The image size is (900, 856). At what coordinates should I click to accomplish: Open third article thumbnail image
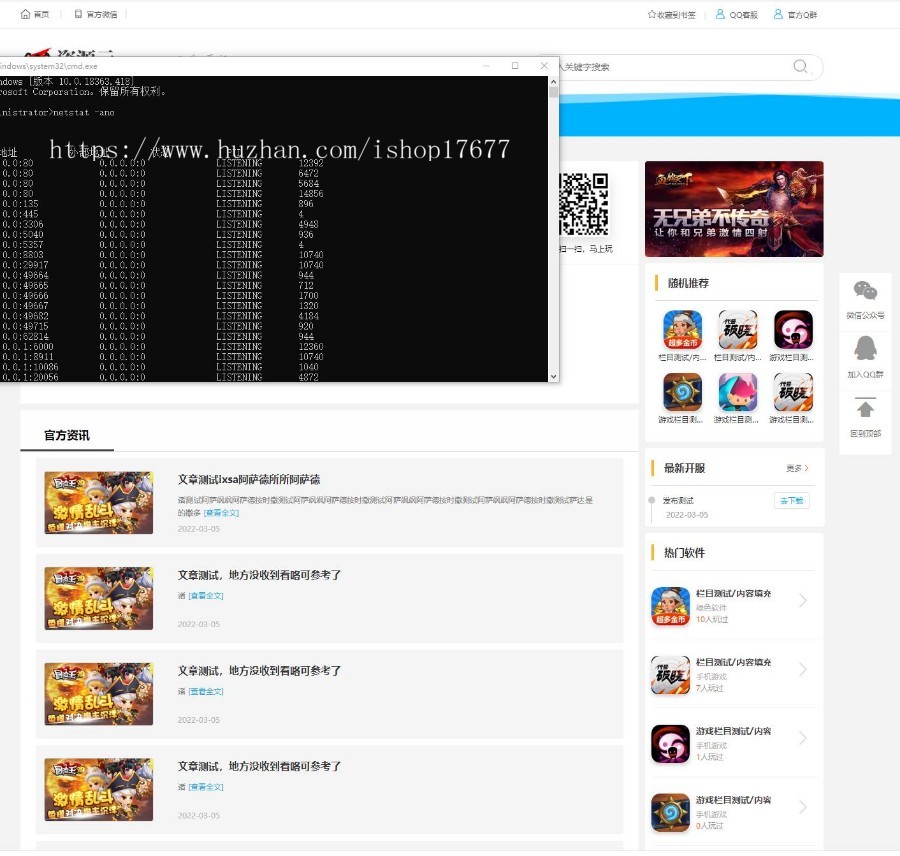coord(99,694)
